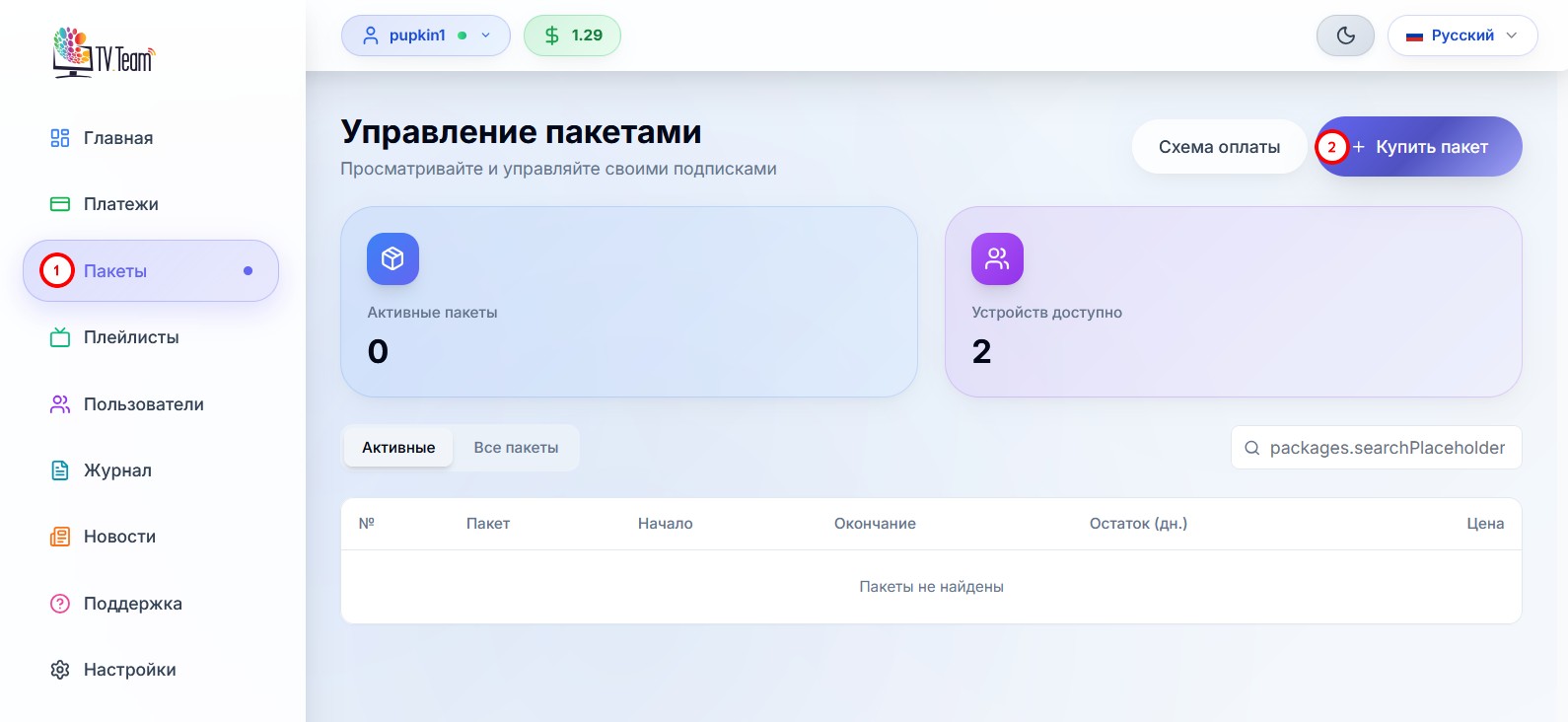The image size is (1568, 722).
Task: Switch to the Все пакеты tab
Action: click(x=516, y=448)
